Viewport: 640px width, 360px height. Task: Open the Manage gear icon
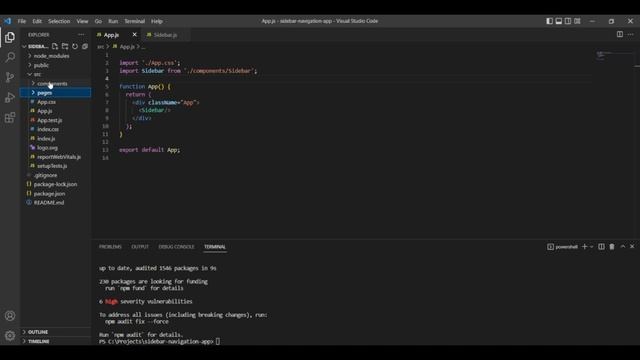click(10, 336)
